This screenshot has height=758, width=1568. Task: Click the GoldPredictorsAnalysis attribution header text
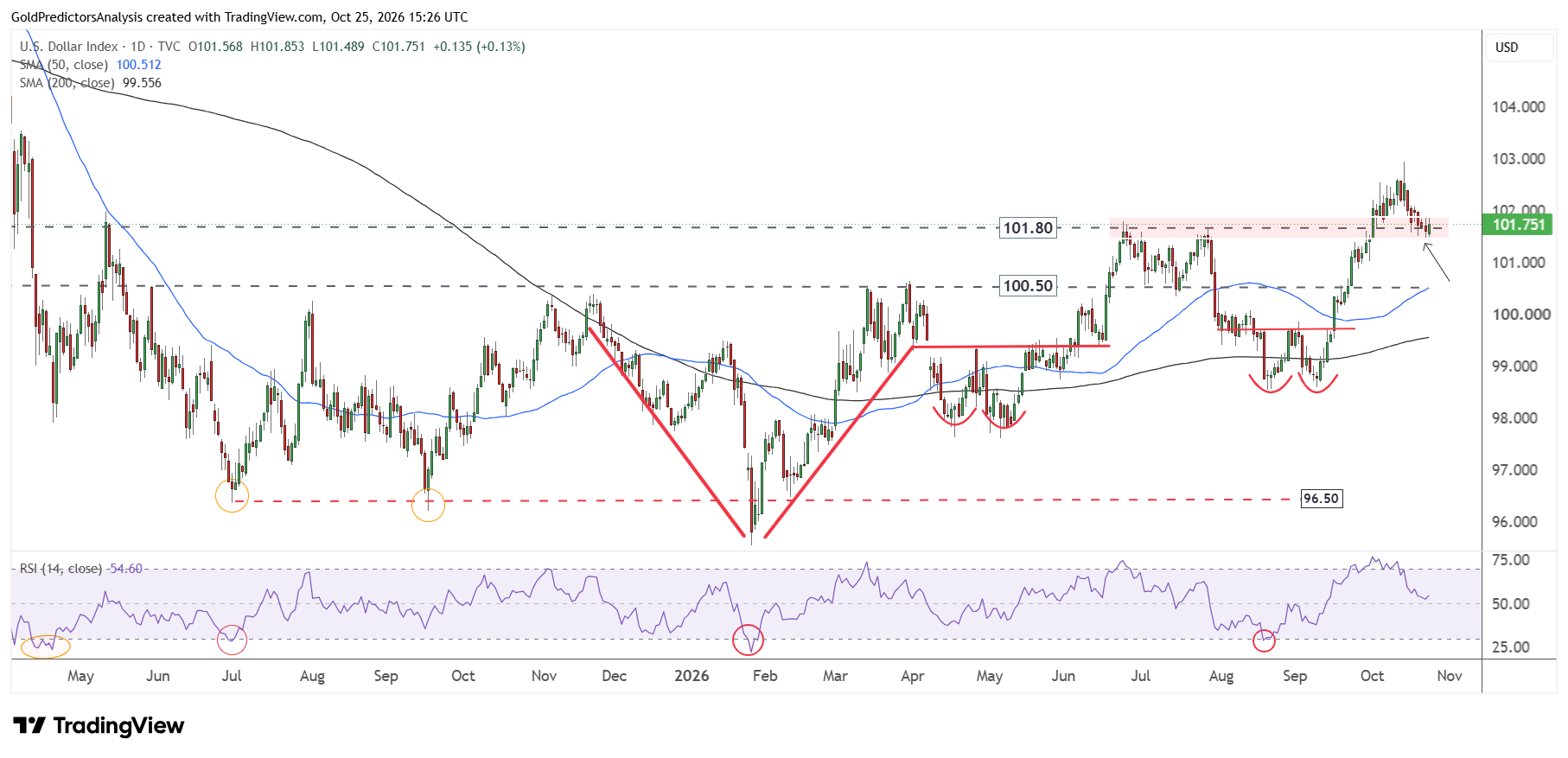click(239, 16)
